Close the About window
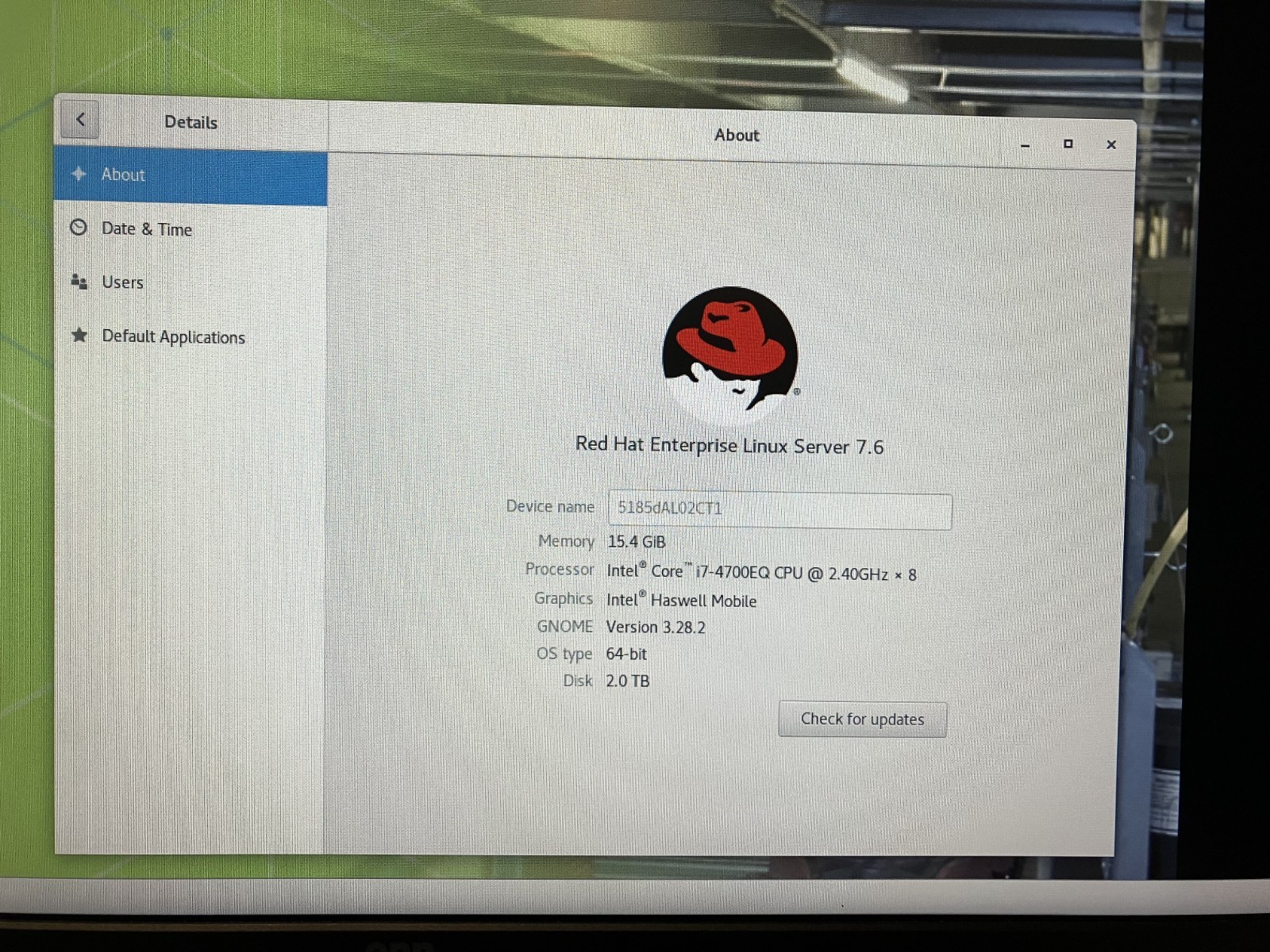 pos(1111,144)
